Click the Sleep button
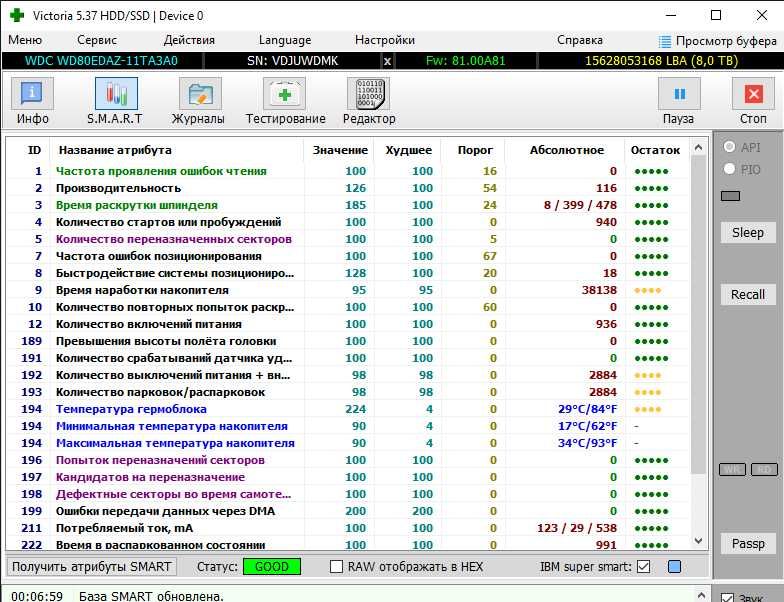Viewport: 784px width, 602px height. [748, 232]
